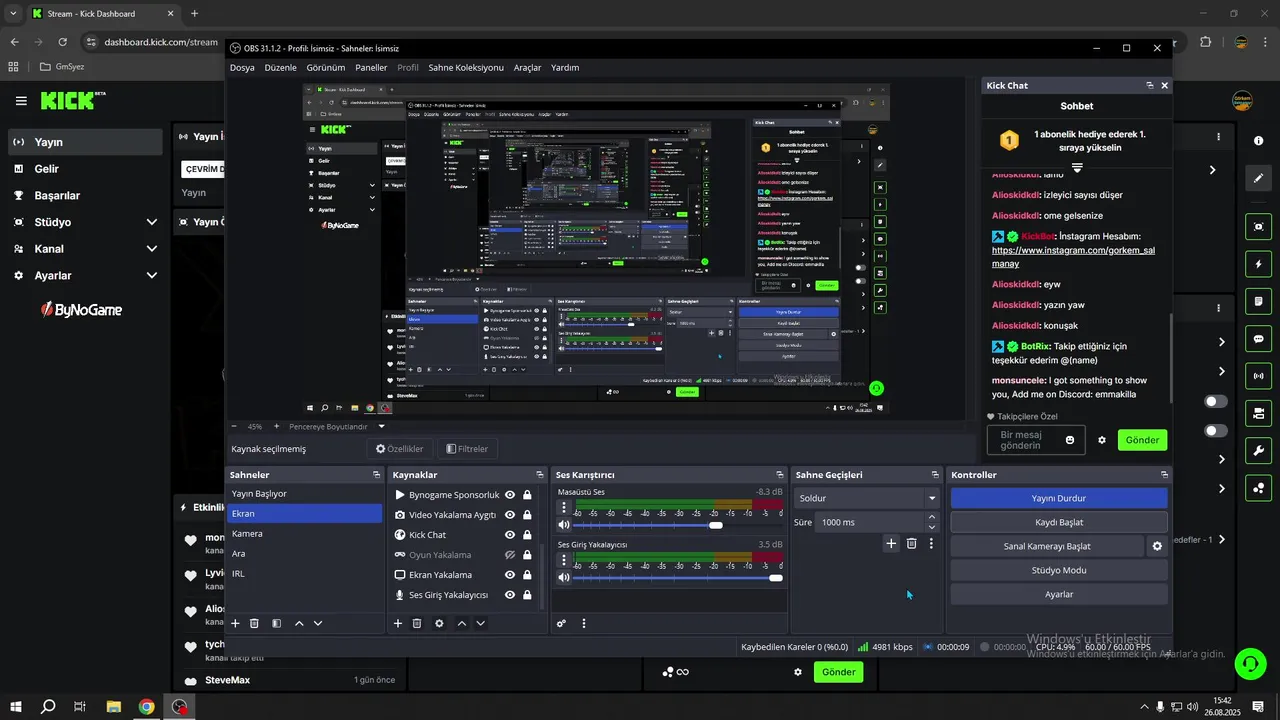Hide Ekran Yakalama source
Screen dimensions: 1280x720
(510, 575)
